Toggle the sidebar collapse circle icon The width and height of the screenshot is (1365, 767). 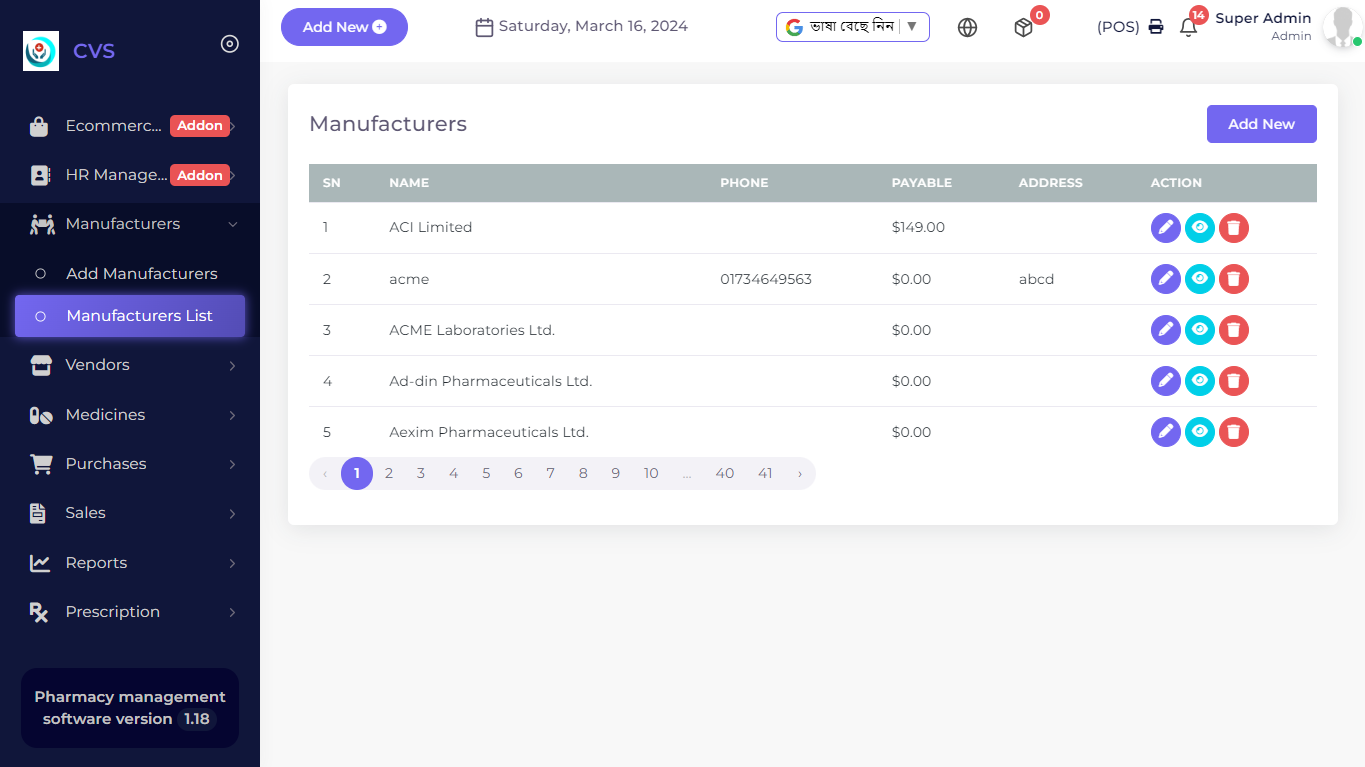pos(230,44)
